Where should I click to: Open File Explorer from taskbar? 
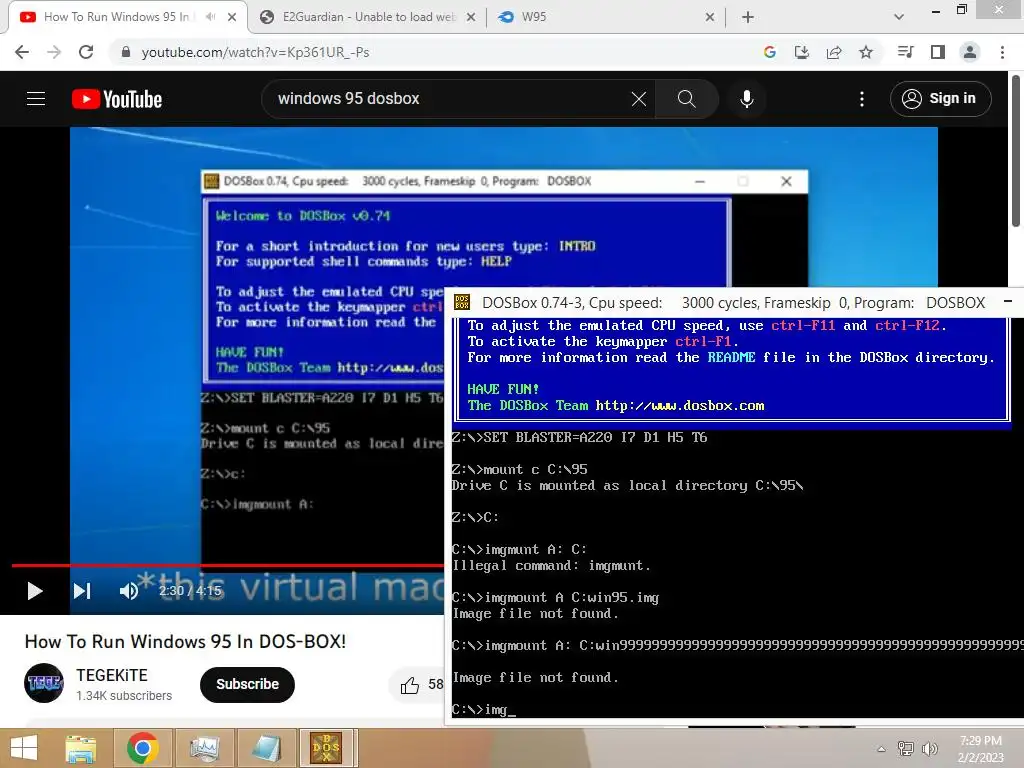(x=81, y=748)
